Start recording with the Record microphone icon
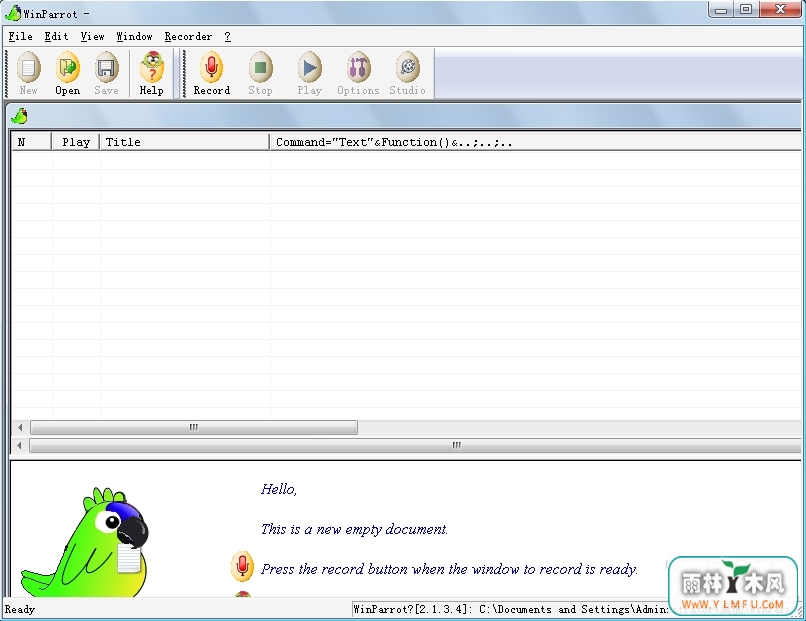The width and height of the screenshot is (806, 621). [211, 67]
